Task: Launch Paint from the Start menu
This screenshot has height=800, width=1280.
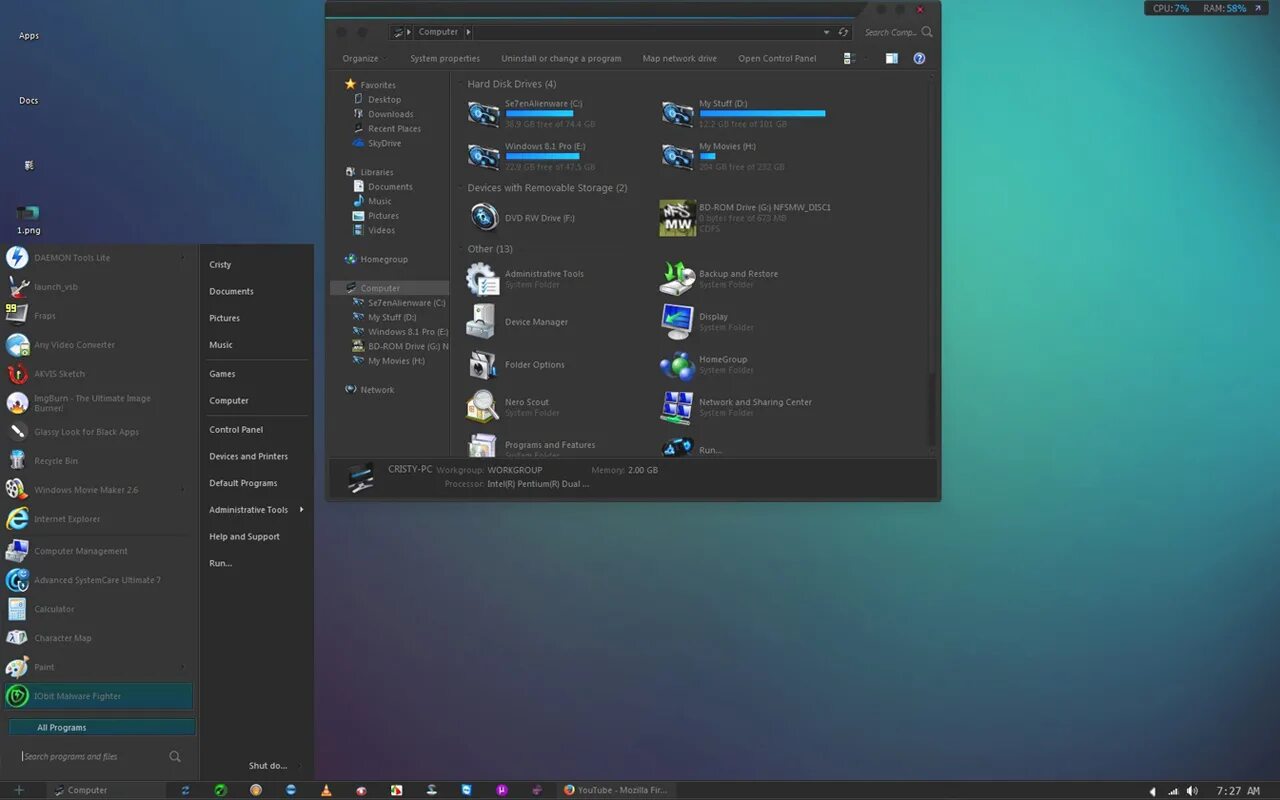Action: pyautogui.click(x=97, y=667)
